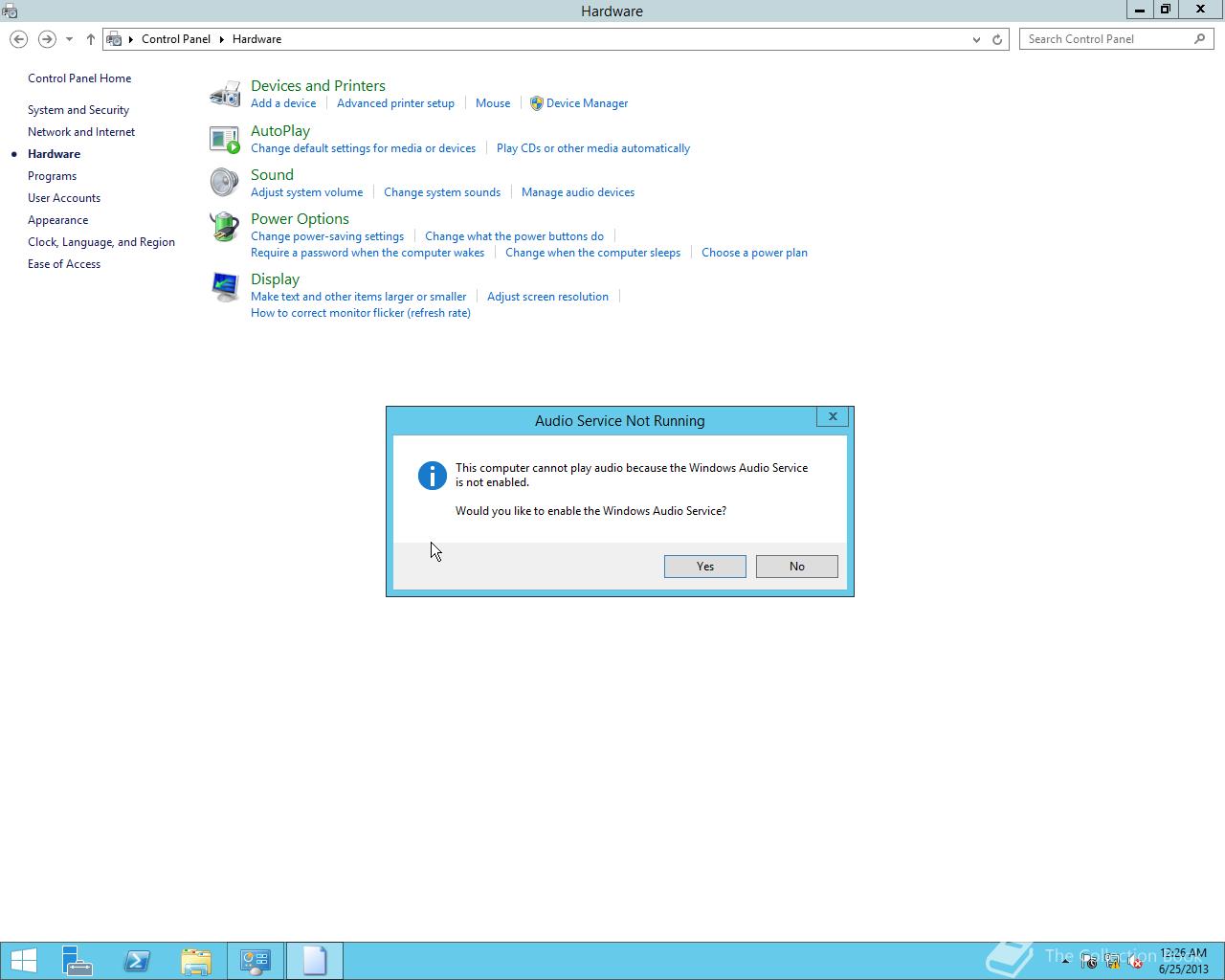This screenshot has height=980, width=1225.
Task: Click the window icon in the title bar
Action: point(10,11)
